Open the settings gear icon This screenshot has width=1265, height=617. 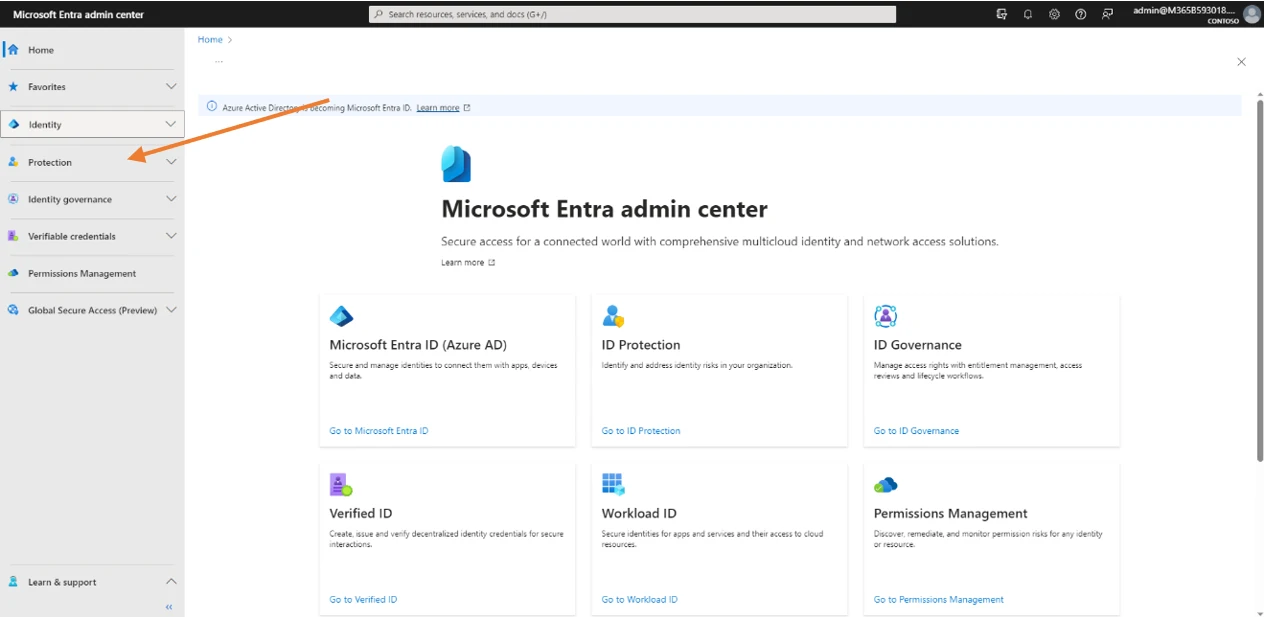[1054, 14]
